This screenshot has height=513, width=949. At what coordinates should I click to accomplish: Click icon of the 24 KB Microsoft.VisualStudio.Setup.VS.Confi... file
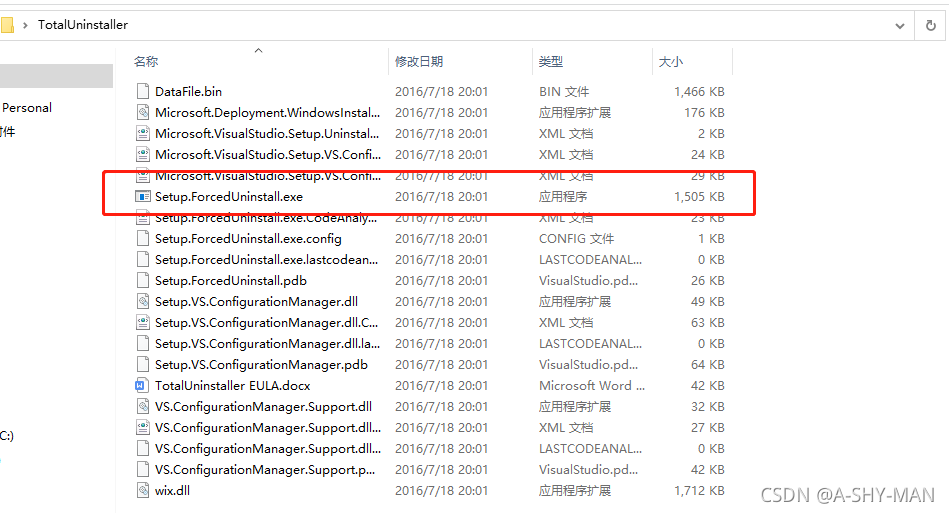point(143,154)
